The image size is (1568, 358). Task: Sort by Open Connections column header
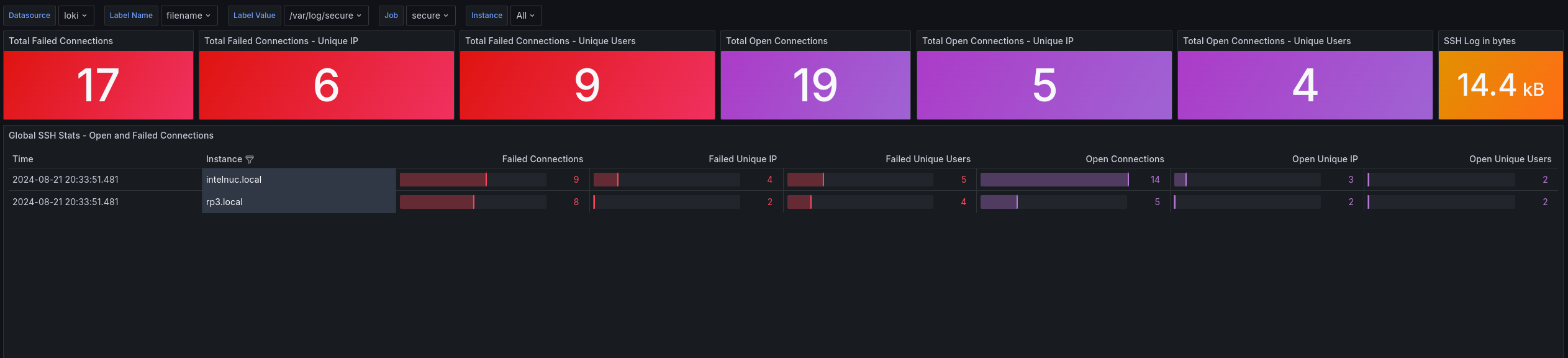pyautogui.click(x=1125, y=159)
